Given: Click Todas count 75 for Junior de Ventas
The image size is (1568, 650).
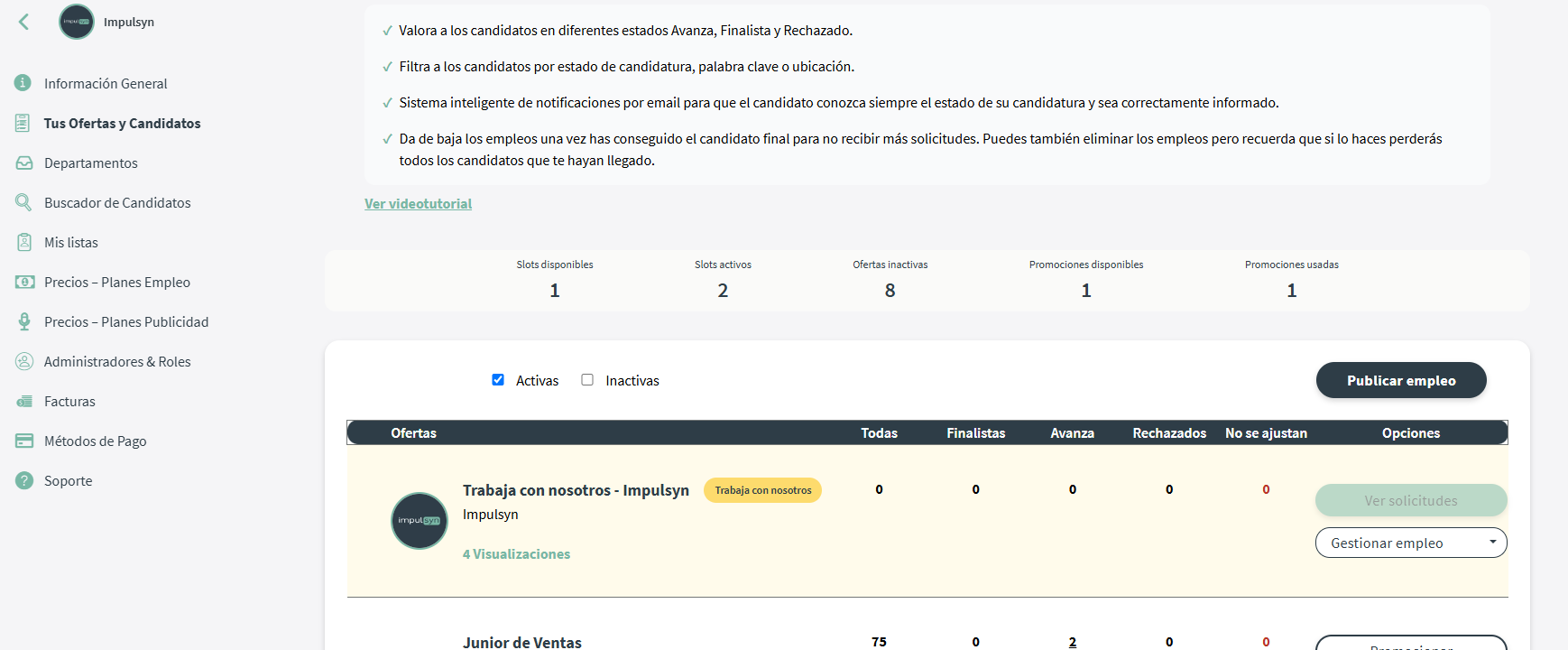Looking at the screenshot, I should pos(879,642).
